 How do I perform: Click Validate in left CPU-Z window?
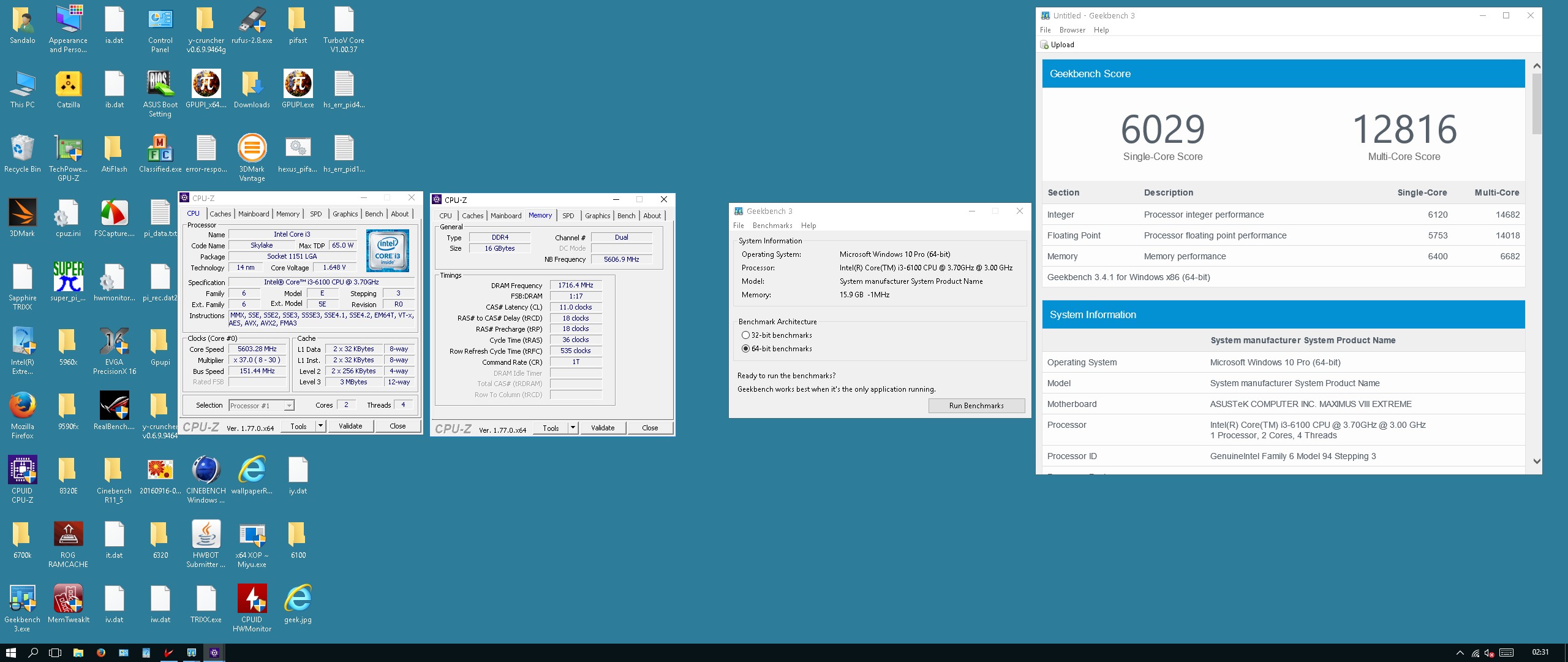point(350,426)
